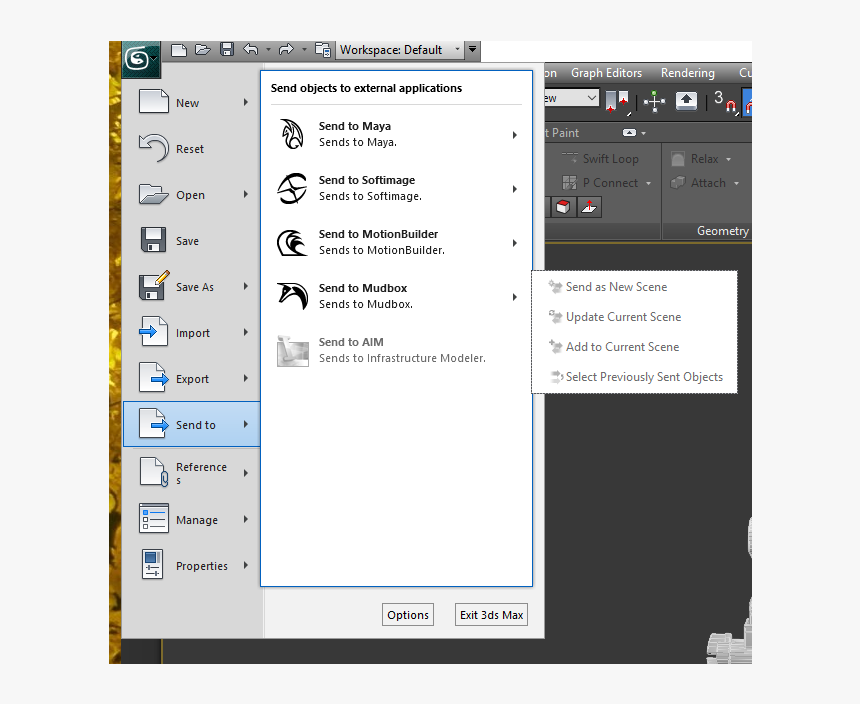The height and width of the screenshot is (704, 860).
Task: Click the Properties sliders icon
Action: (x=153, y=564)
